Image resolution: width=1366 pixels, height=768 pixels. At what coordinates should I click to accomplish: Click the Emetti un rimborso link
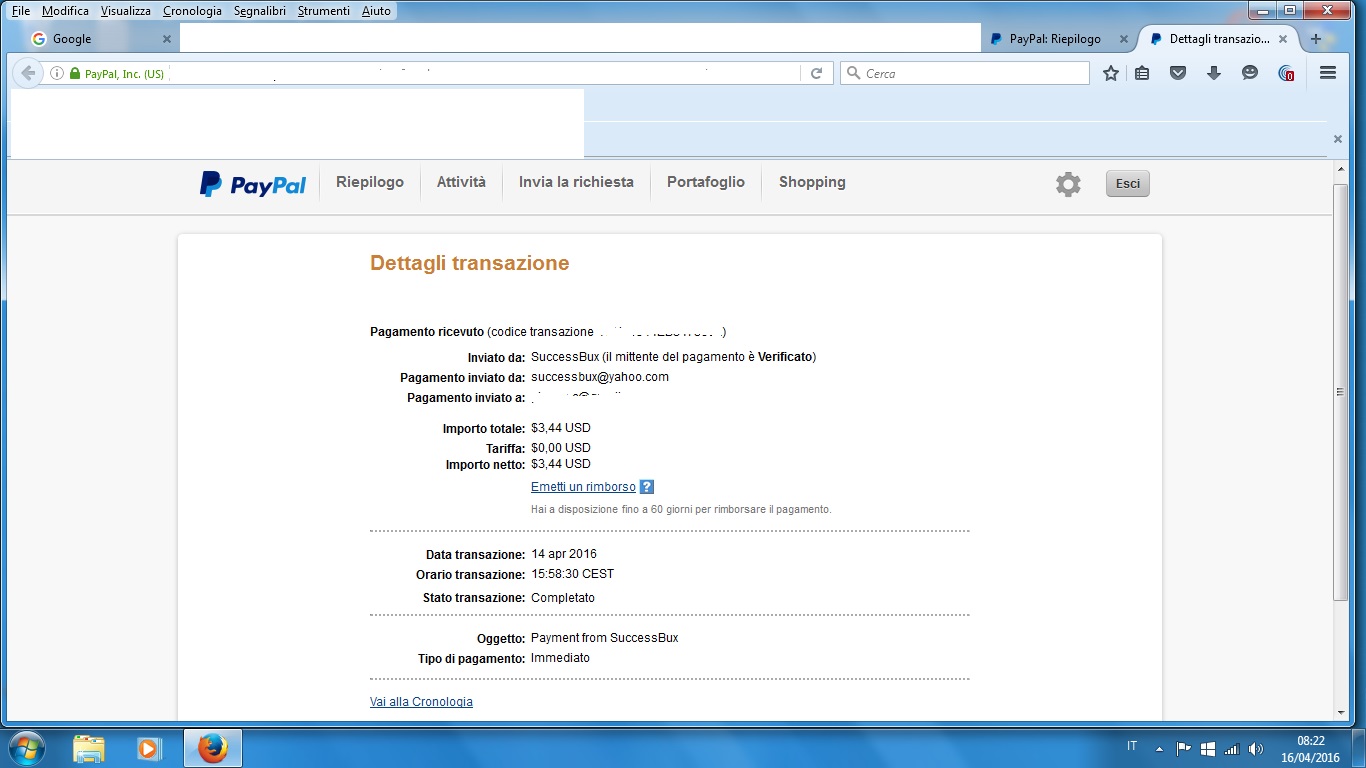583,487
